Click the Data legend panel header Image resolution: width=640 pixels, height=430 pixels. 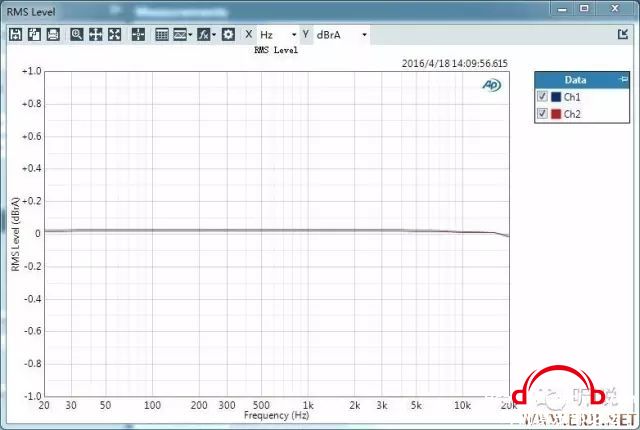point(582,80)
